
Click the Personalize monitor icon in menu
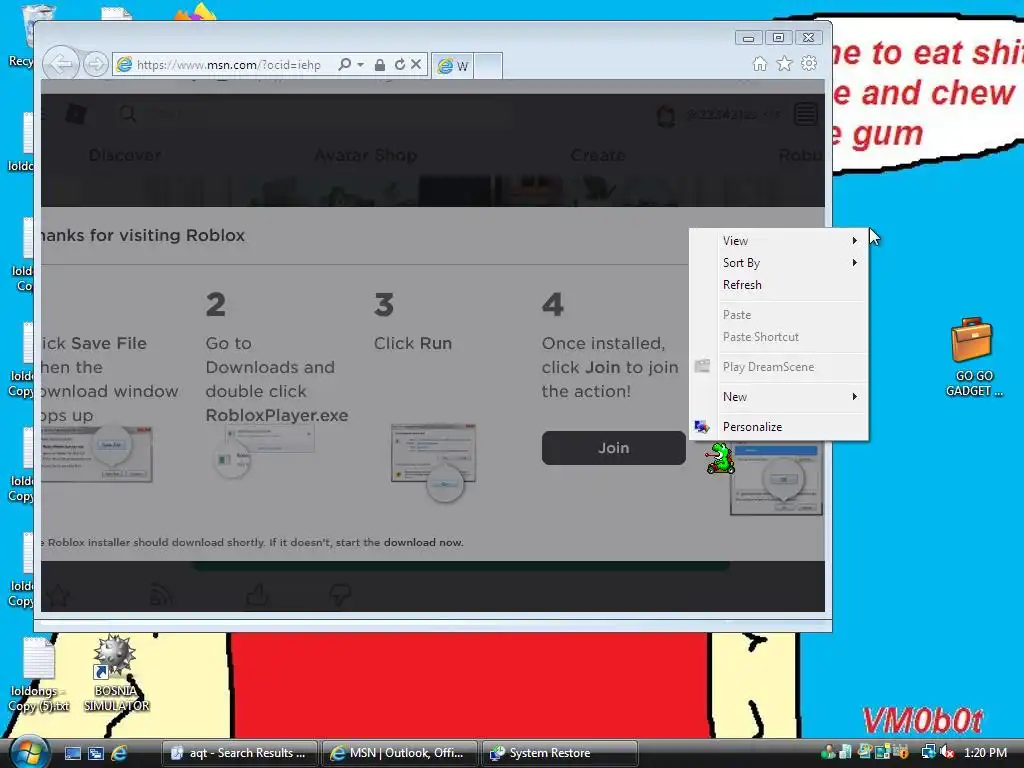pyautogui.click(x=702, y=427)
